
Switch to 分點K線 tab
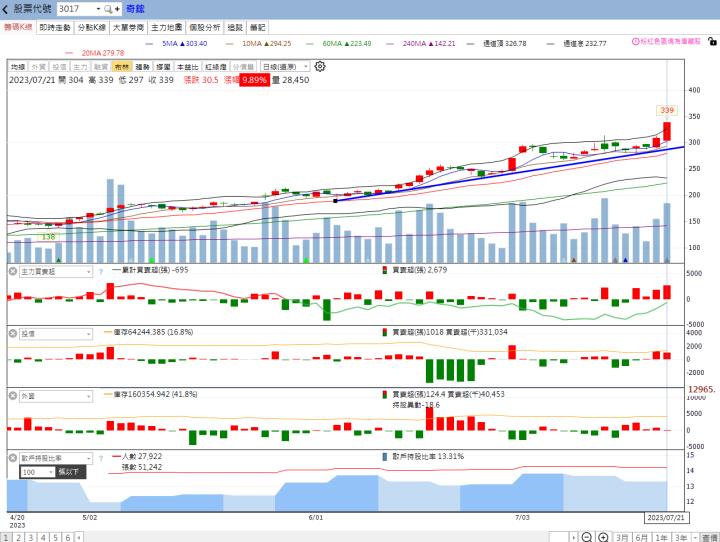pyautogui.click(x=92, y=27)
